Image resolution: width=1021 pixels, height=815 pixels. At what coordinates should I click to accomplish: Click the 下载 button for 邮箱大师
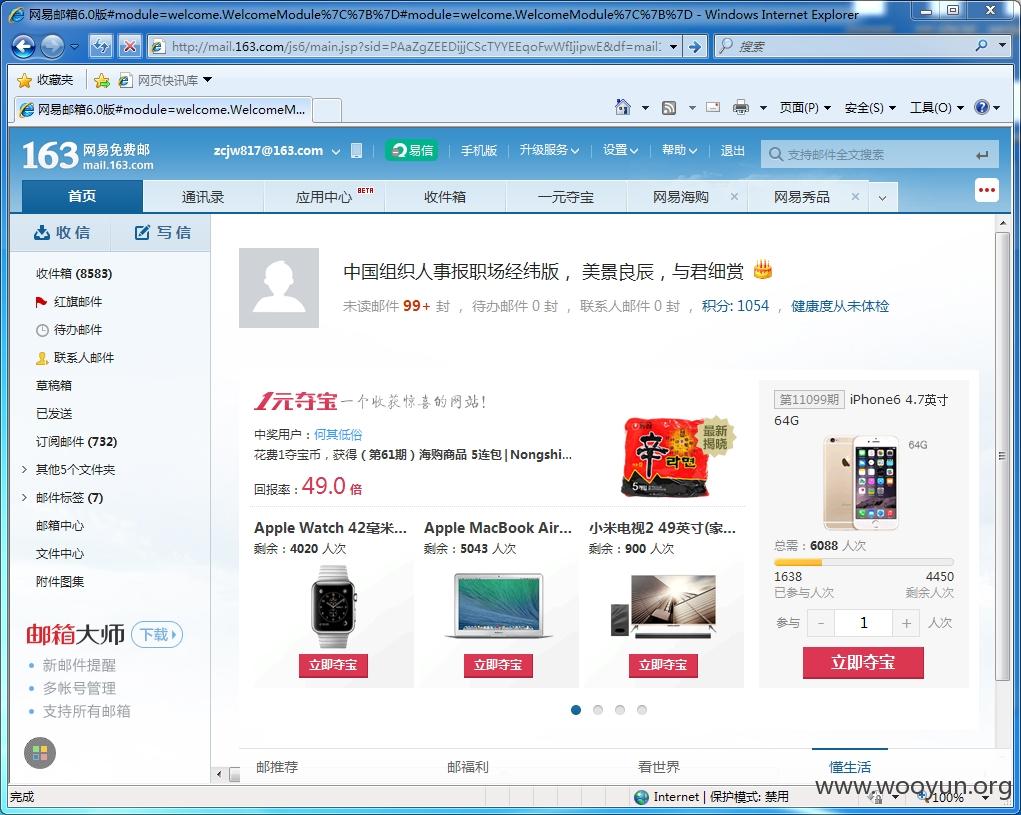pos(157,635)
